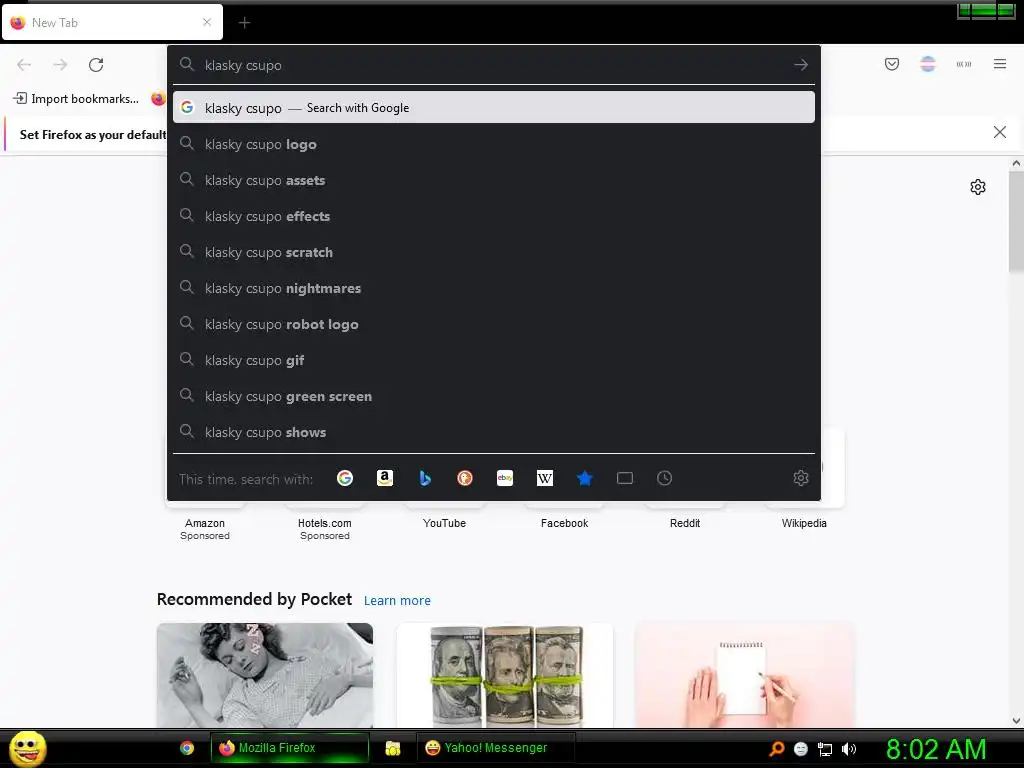
Task: Search this time with Amazon icon
Action: click(385, 478)
